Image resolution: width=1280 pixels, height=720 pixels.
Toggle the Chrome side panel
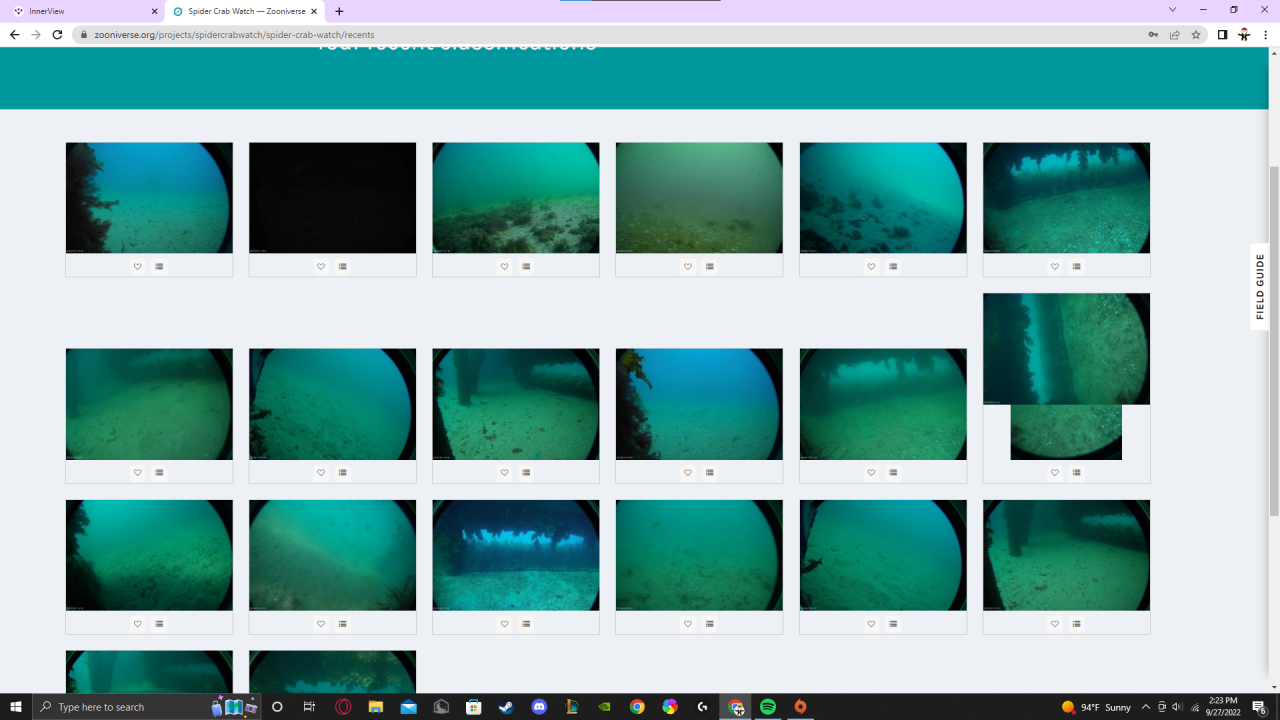tap(1222, 34)
